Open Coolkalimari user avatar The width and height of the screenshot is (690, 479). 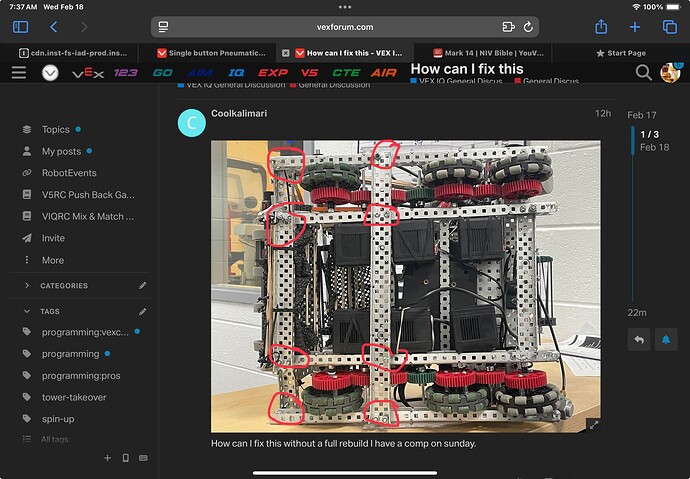191,123
